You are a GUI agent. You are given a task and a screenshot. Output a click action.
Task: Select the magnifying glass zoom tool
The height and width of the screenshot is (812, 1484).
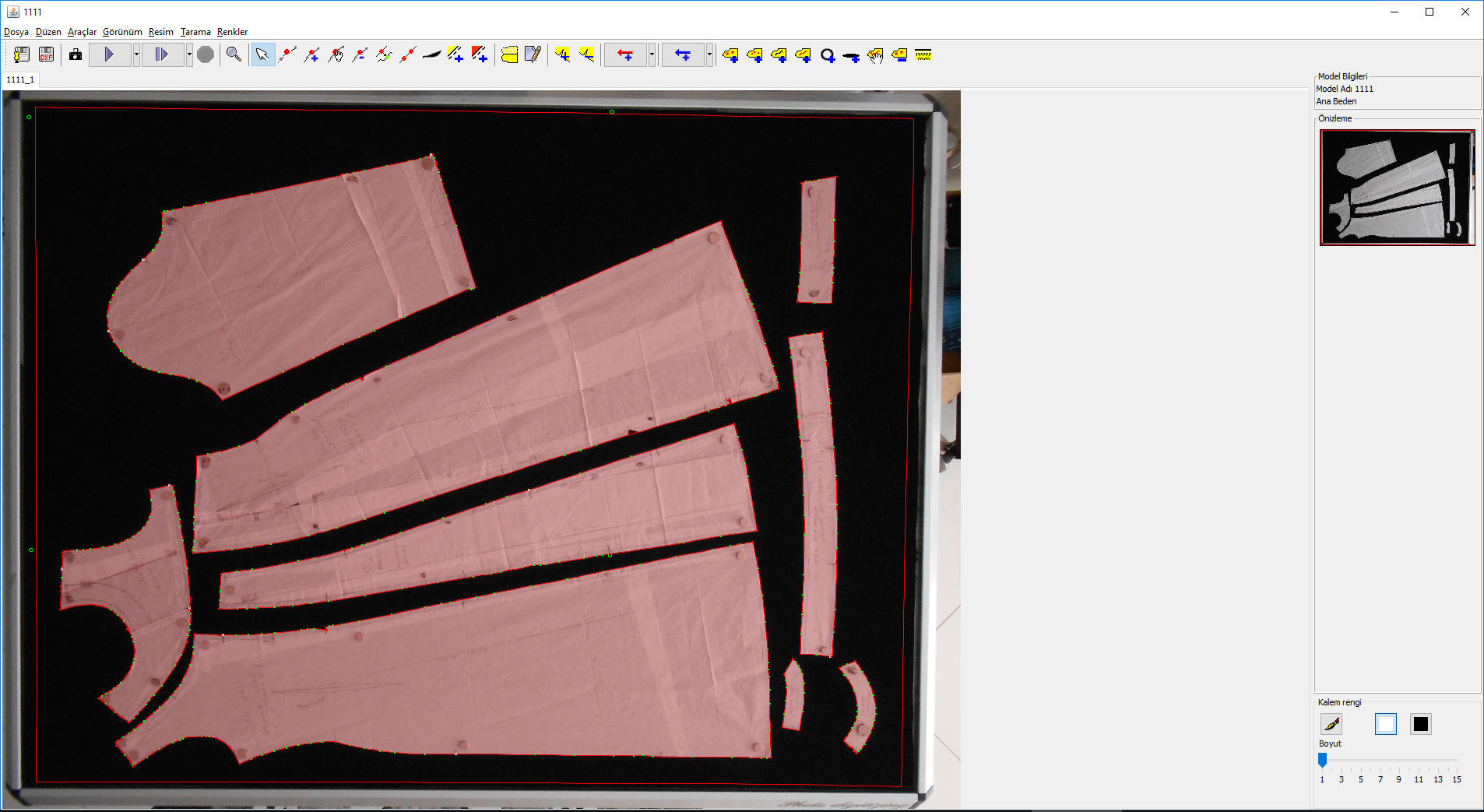[x=234, y=54]
